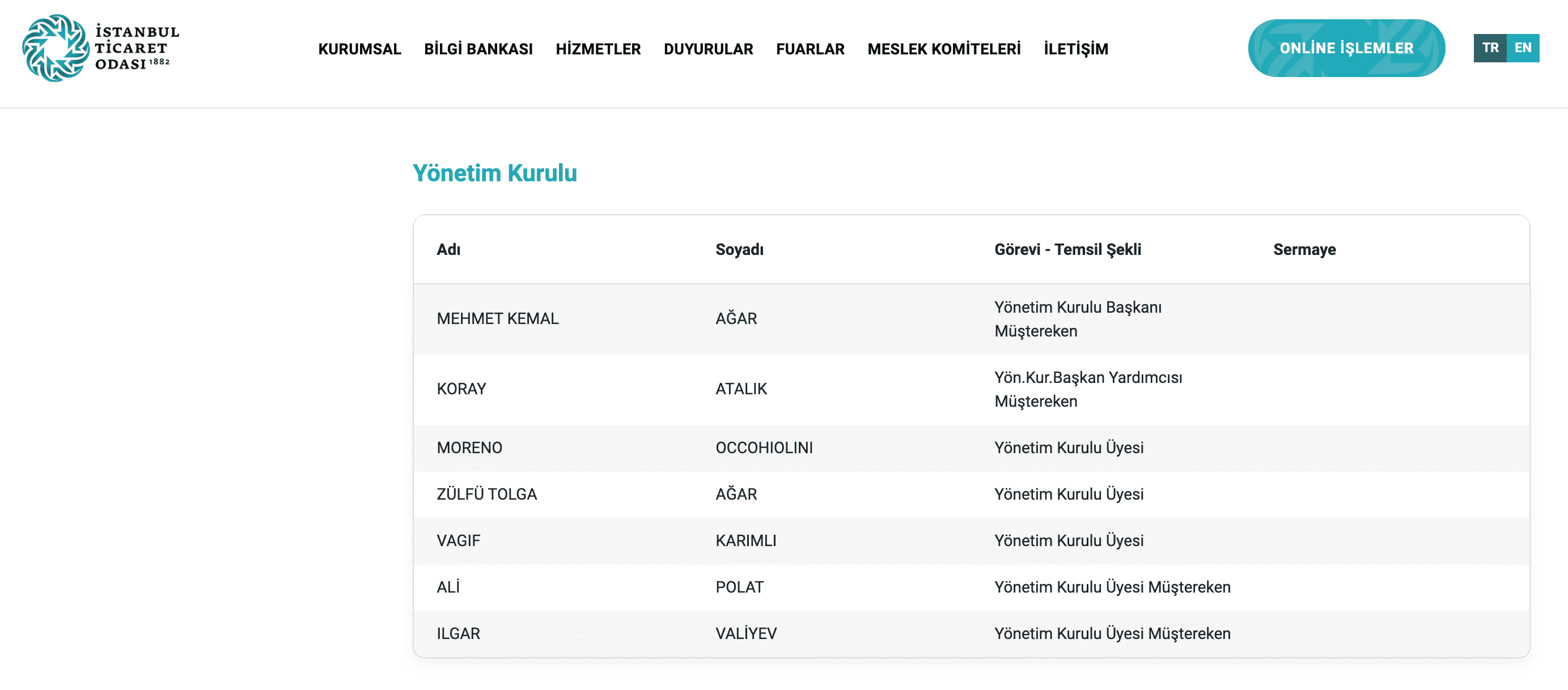Viewport: 1568px width, 690px height.
Task: Click the Adı column header
Action: (448, 249)
